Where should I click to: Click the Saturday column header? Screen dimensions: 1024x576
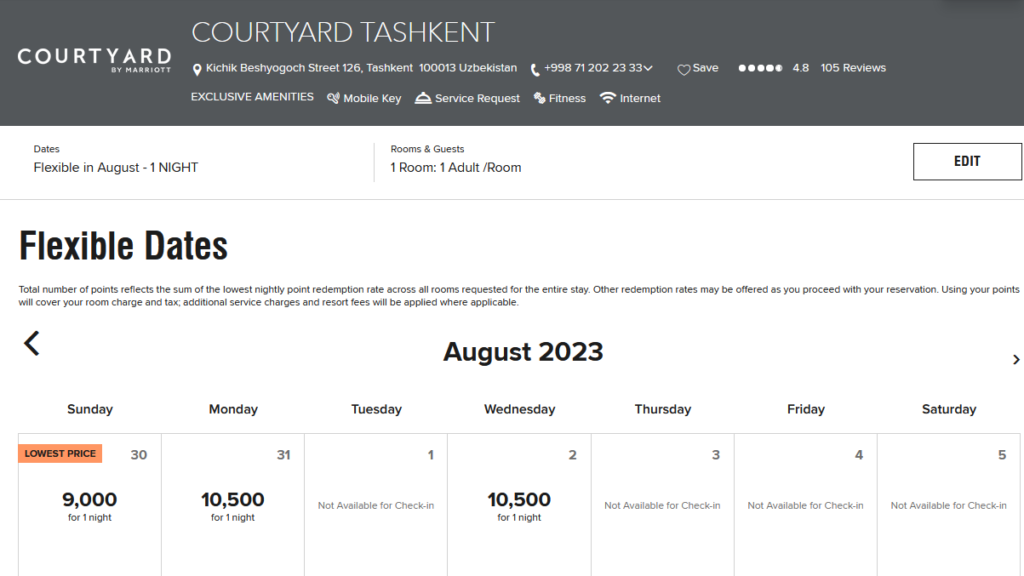[x=949, y=409]
